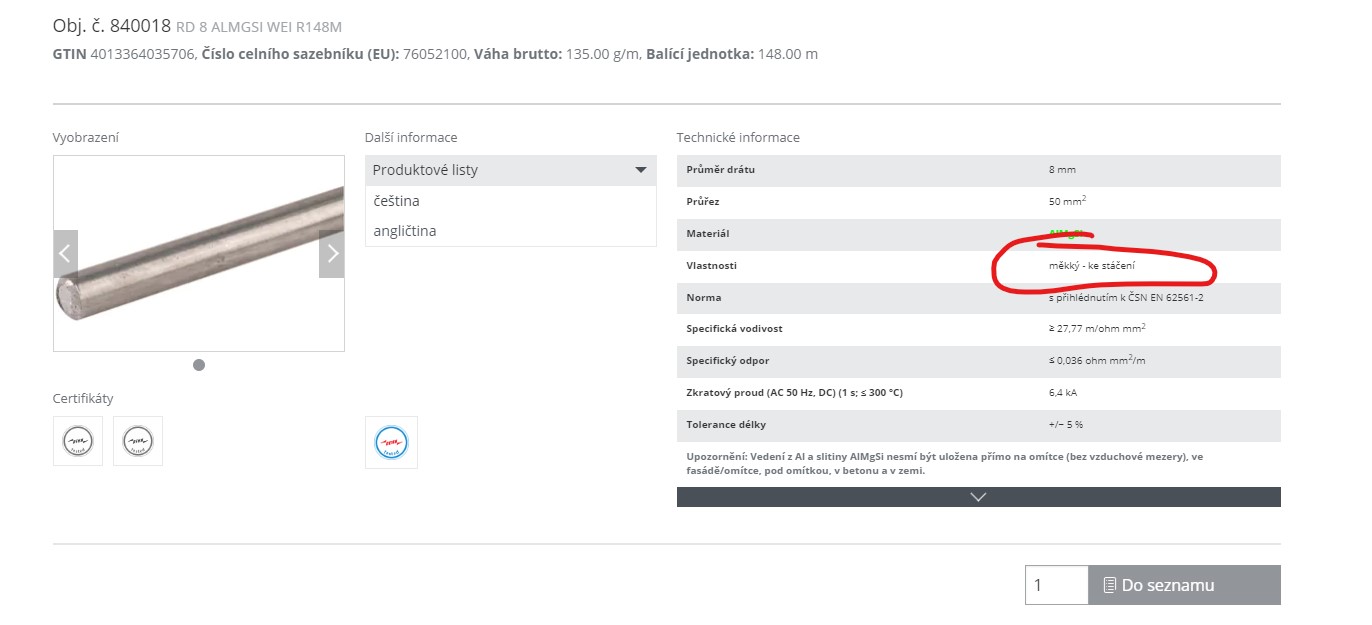Screen dimensions: 1372x625
Task: Click the Norma value ČSN EN 62561-2
Action: 1125,298
